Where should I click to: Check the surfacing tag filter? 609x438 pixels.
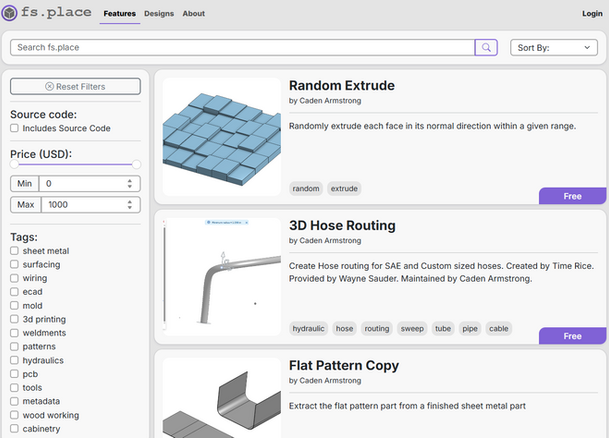[14, 264]
